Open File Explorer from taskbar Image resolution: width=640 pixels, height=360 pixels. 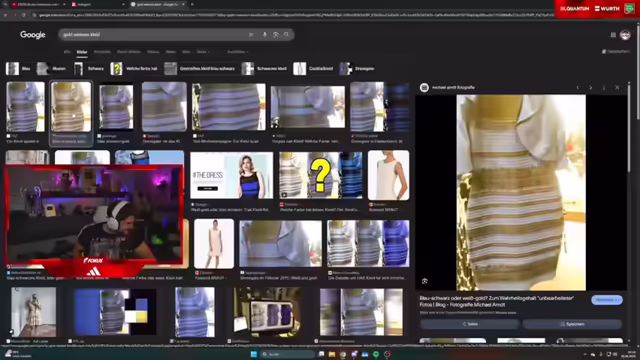[331, 354]
